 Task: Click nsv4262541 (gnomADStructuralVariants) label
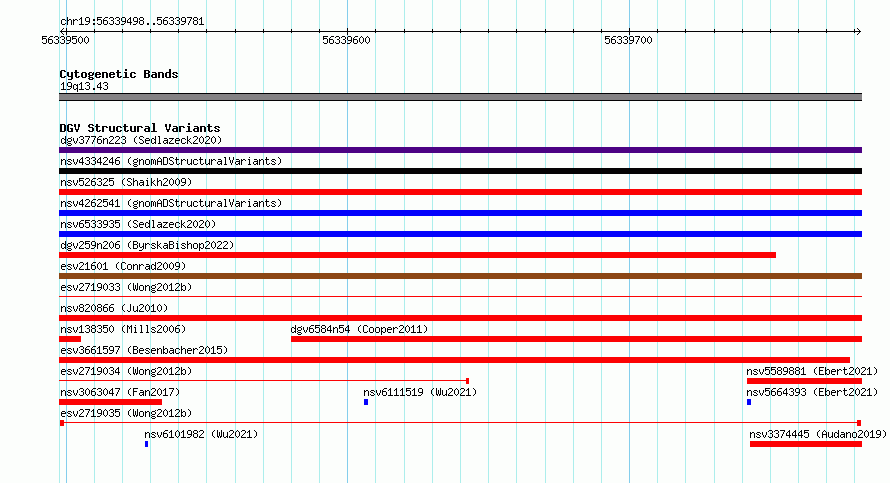pos(171,203)
